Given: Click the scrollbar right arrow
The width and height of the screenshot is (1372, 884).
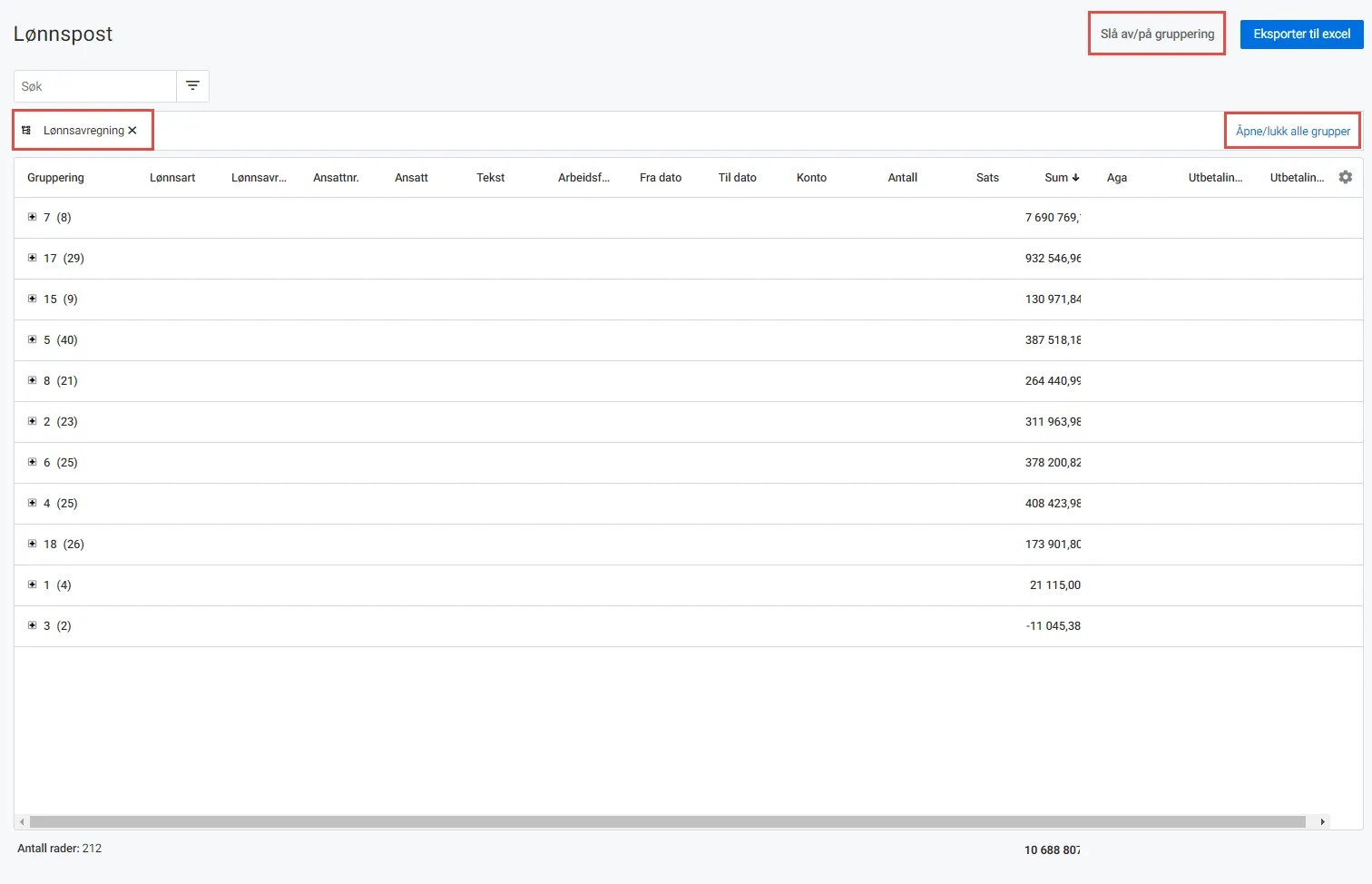Looking at the screenshot, I should (x=1323, y=821).
